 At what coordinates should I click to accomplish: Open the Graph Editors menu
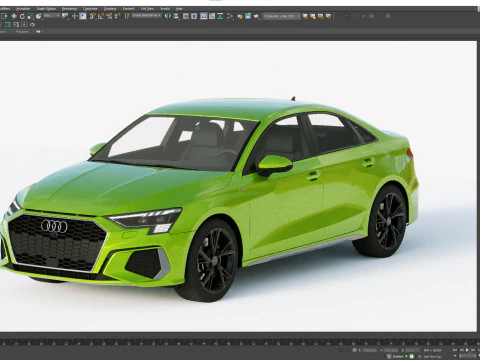46,8
